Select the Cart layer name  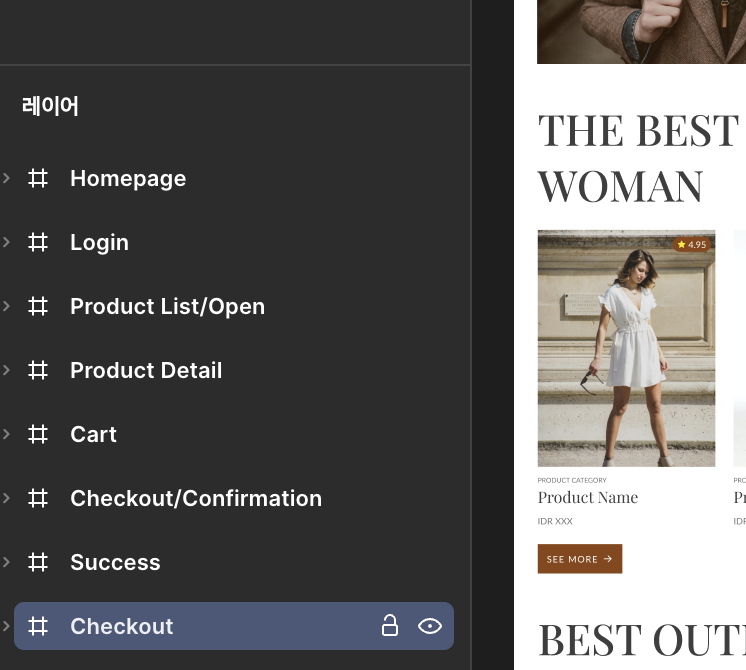point(93,434)
